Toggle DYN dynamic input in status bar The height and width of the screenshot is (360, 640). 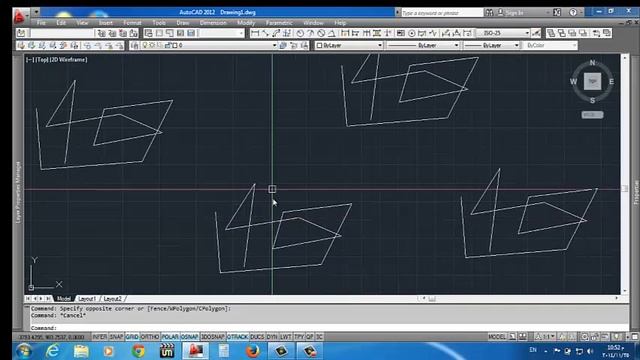272,337
